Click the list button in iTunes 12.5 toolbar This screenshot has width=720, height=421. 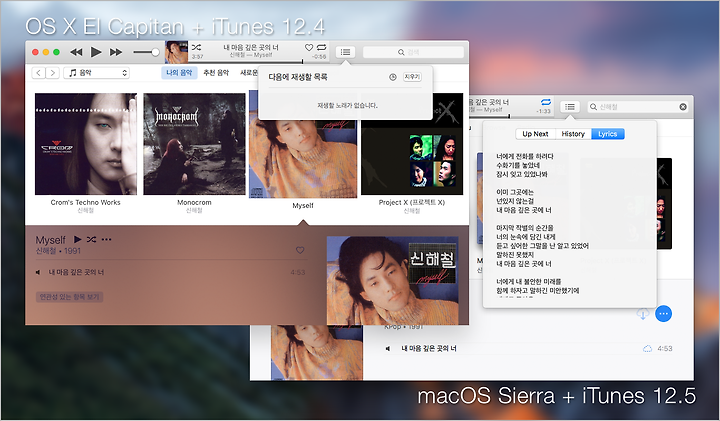[570, 107]
